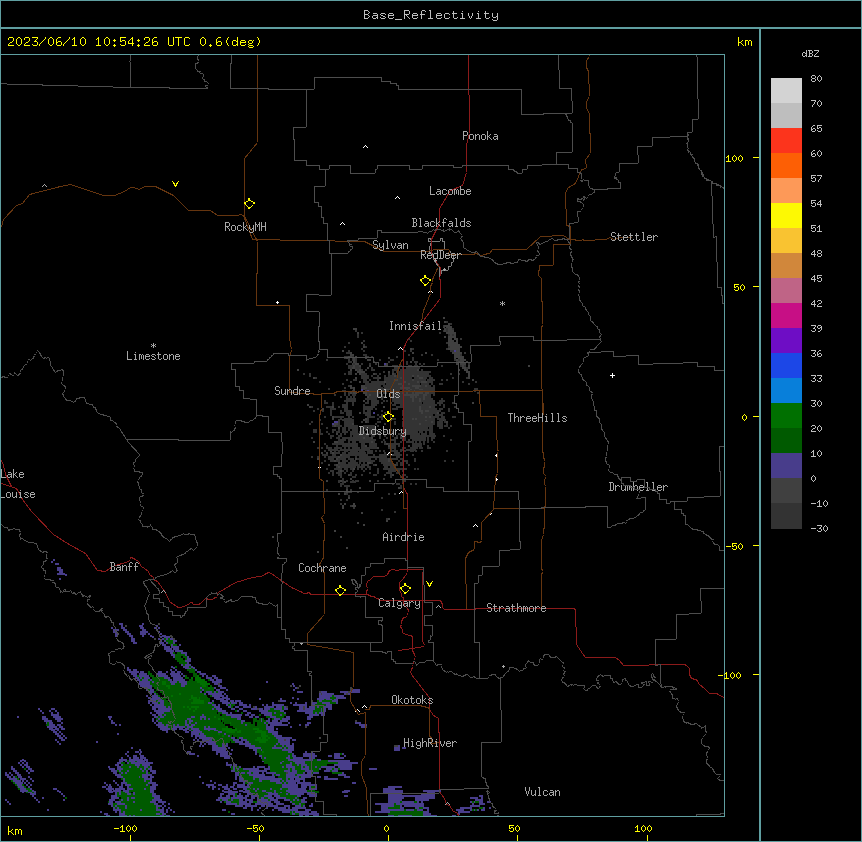Click the Stettler label
Image resolution: width=862 pixels, height=842 pixels.
[634, 237]
